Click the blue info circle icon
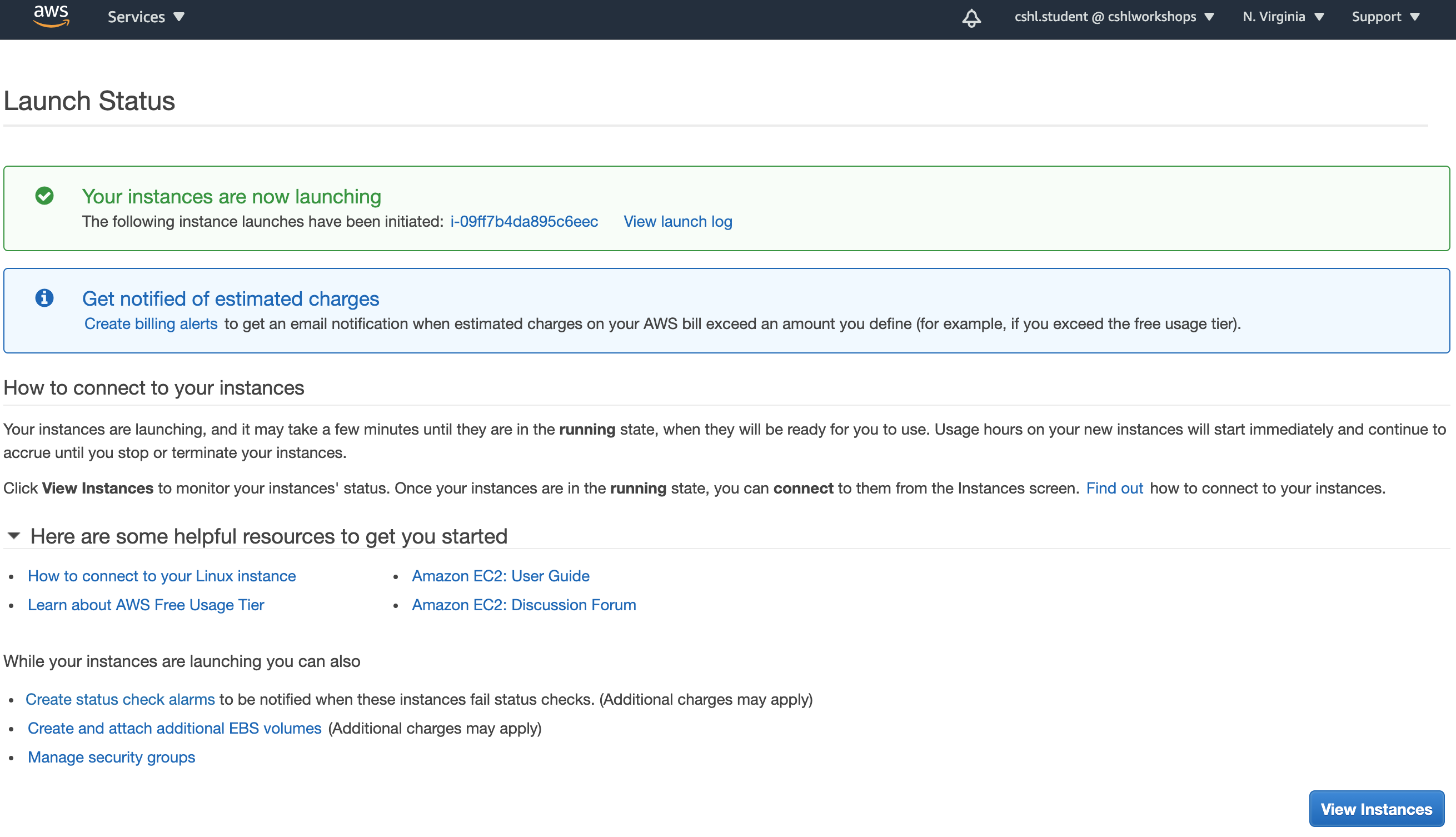 click(44, 298)
